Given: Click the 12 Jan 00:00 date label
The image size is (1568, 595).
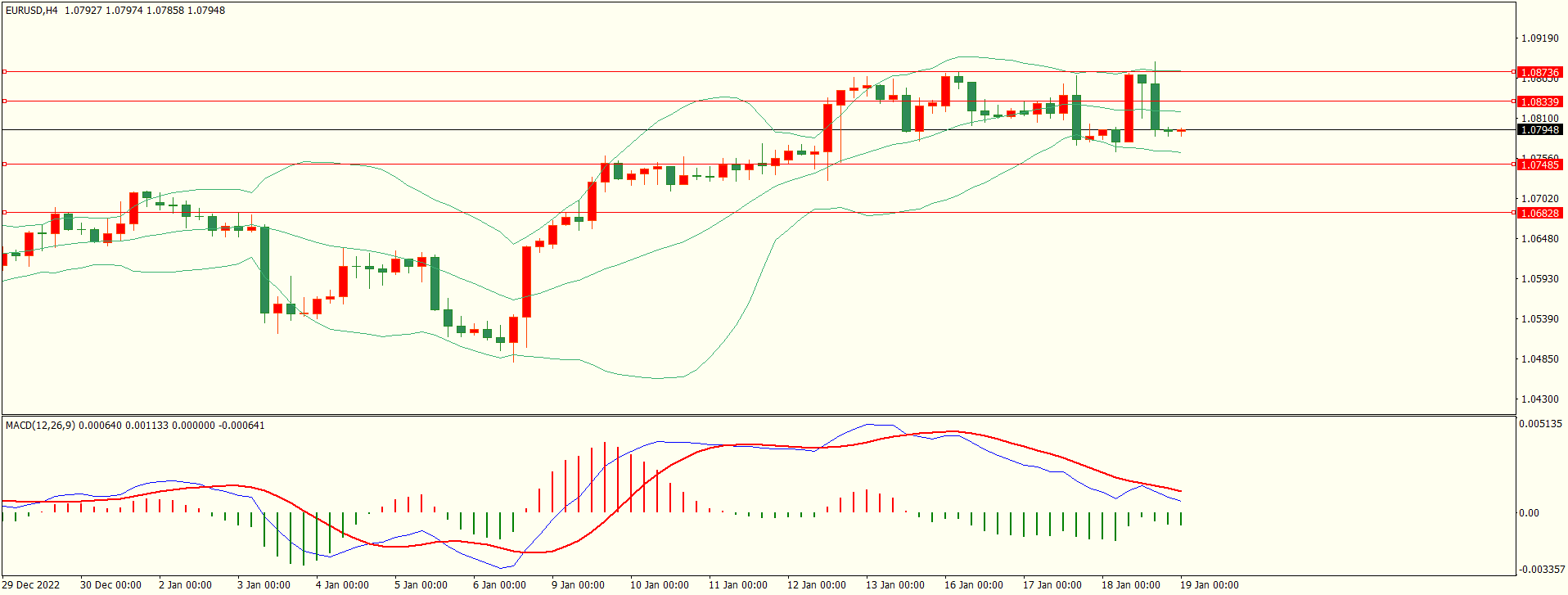Looking at the screenshot, I should [x=817, y=585].
